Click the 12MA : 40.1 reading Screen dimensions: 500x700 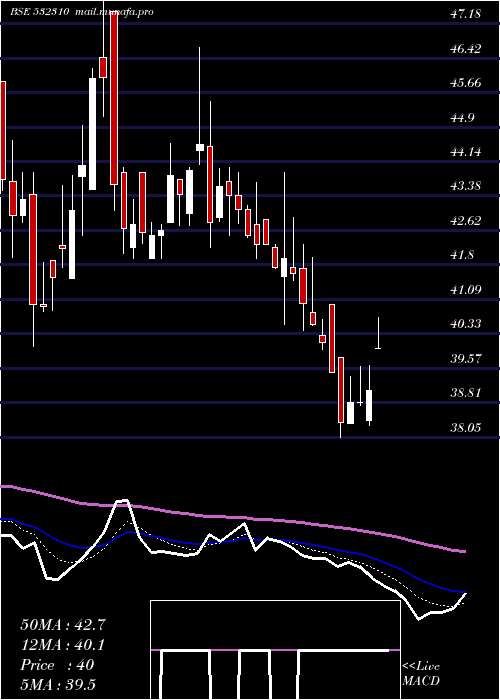point(63,645)
